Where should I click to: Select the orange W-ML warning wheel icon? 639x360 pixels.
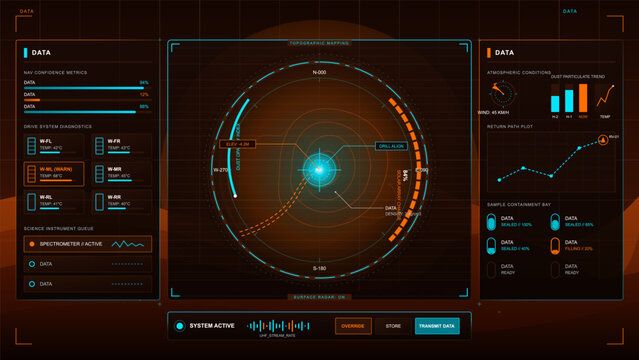pos(31,174)
